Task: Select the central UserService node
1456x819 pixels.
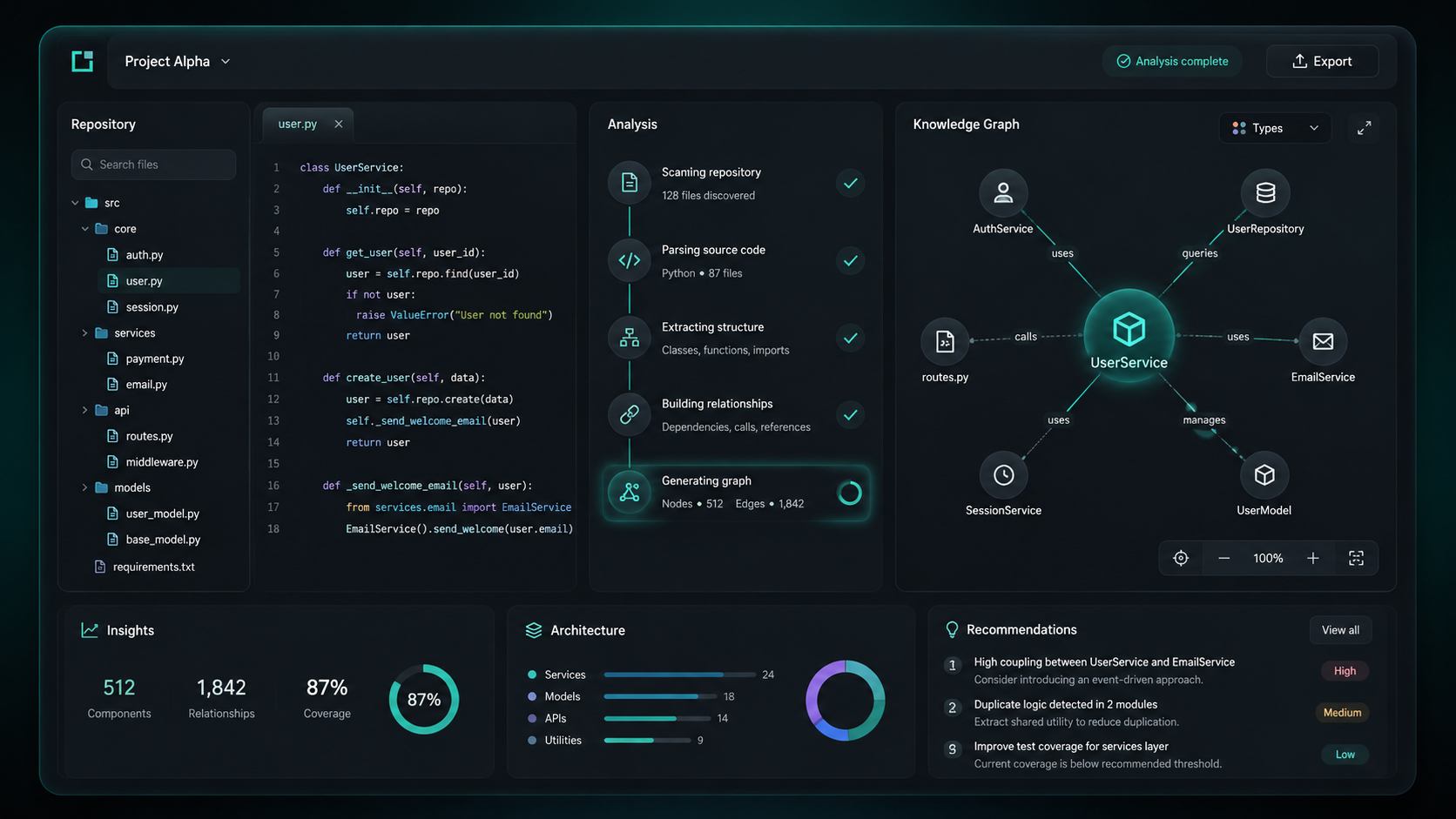Action: click(x=1129, y=335)
